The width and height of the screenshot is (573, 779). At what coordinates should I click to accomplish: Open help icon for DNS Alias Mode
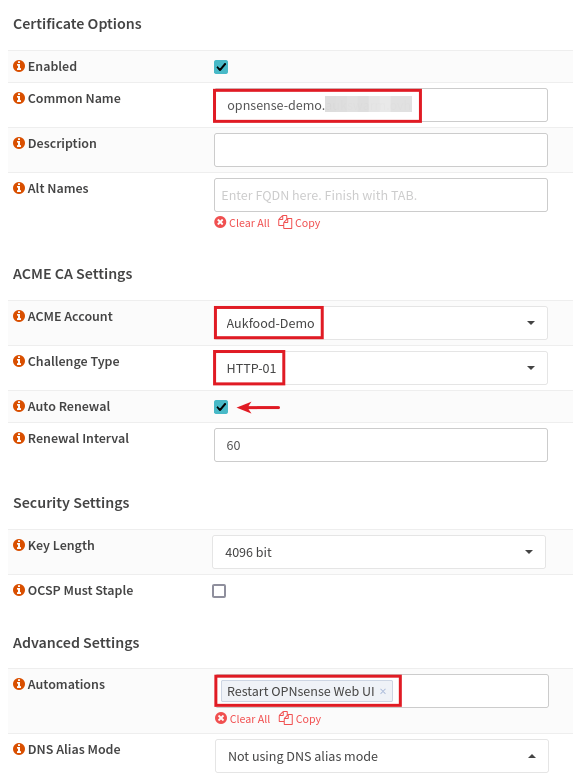tap(19, 749)
